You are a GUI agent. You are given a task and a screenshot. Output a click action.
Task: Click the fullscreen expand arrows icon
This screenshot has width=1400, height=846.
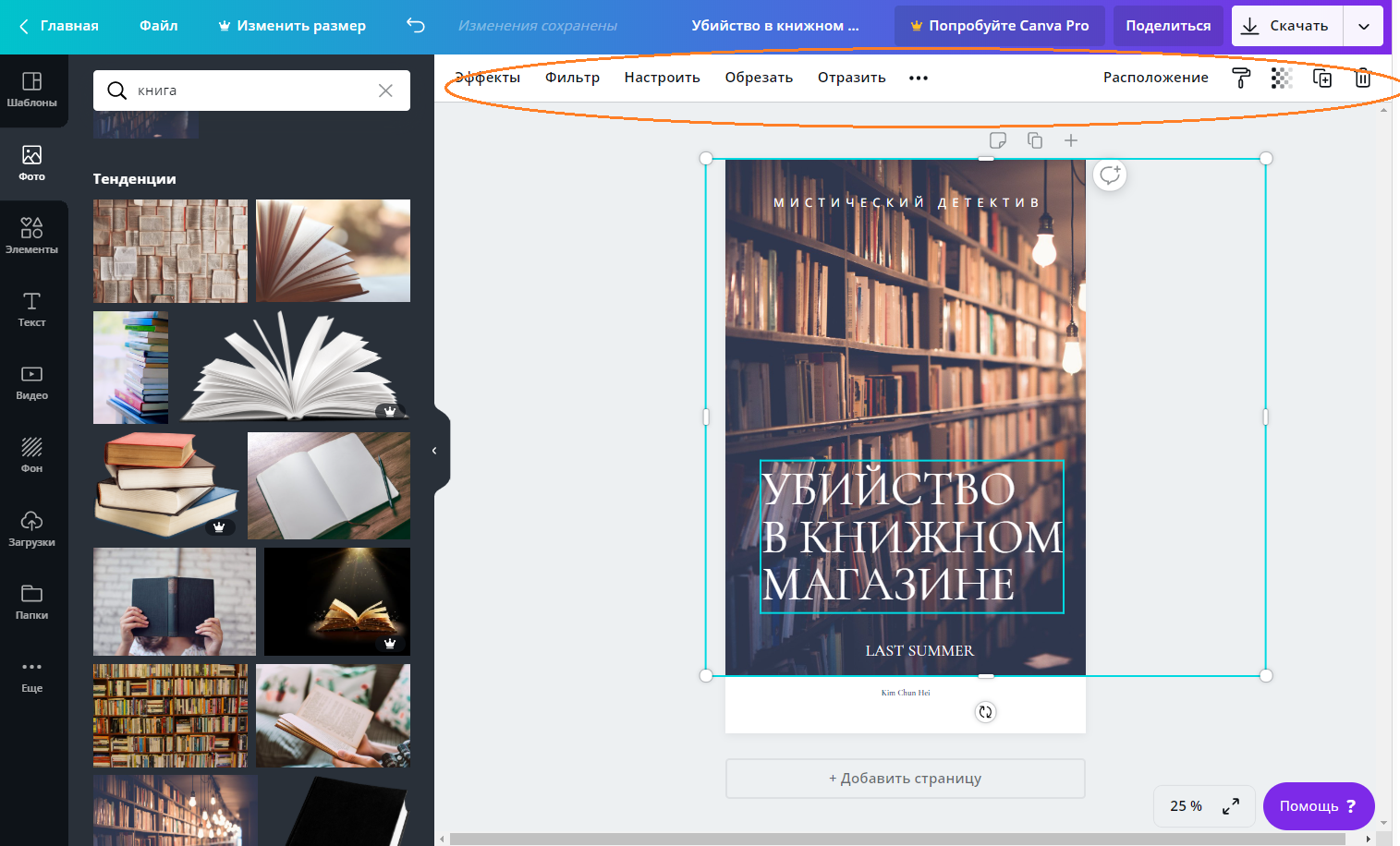[1231, 806]
